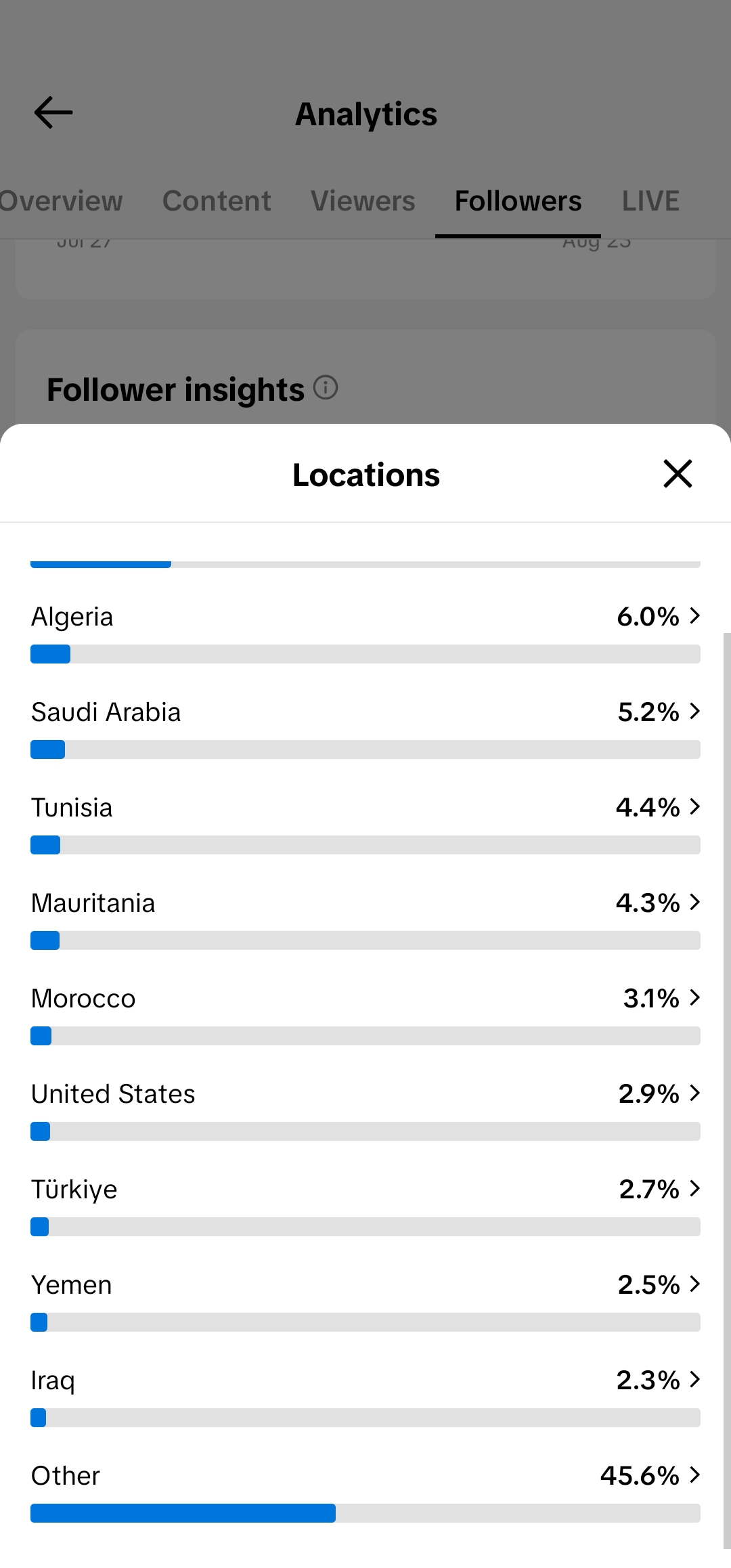Go back using the arrow icon
731x1568 pixels.
(x=53, y=112)
